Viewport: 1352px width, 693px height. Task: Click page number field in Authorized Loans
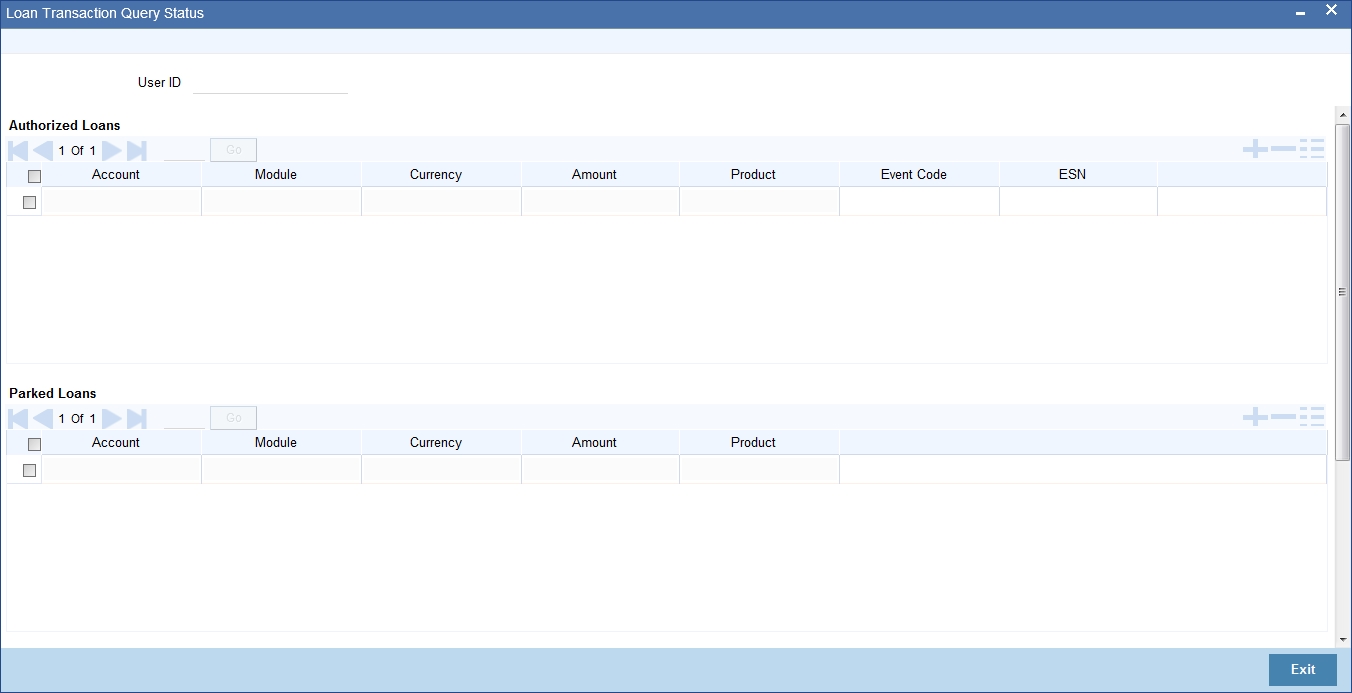point(184,150)
